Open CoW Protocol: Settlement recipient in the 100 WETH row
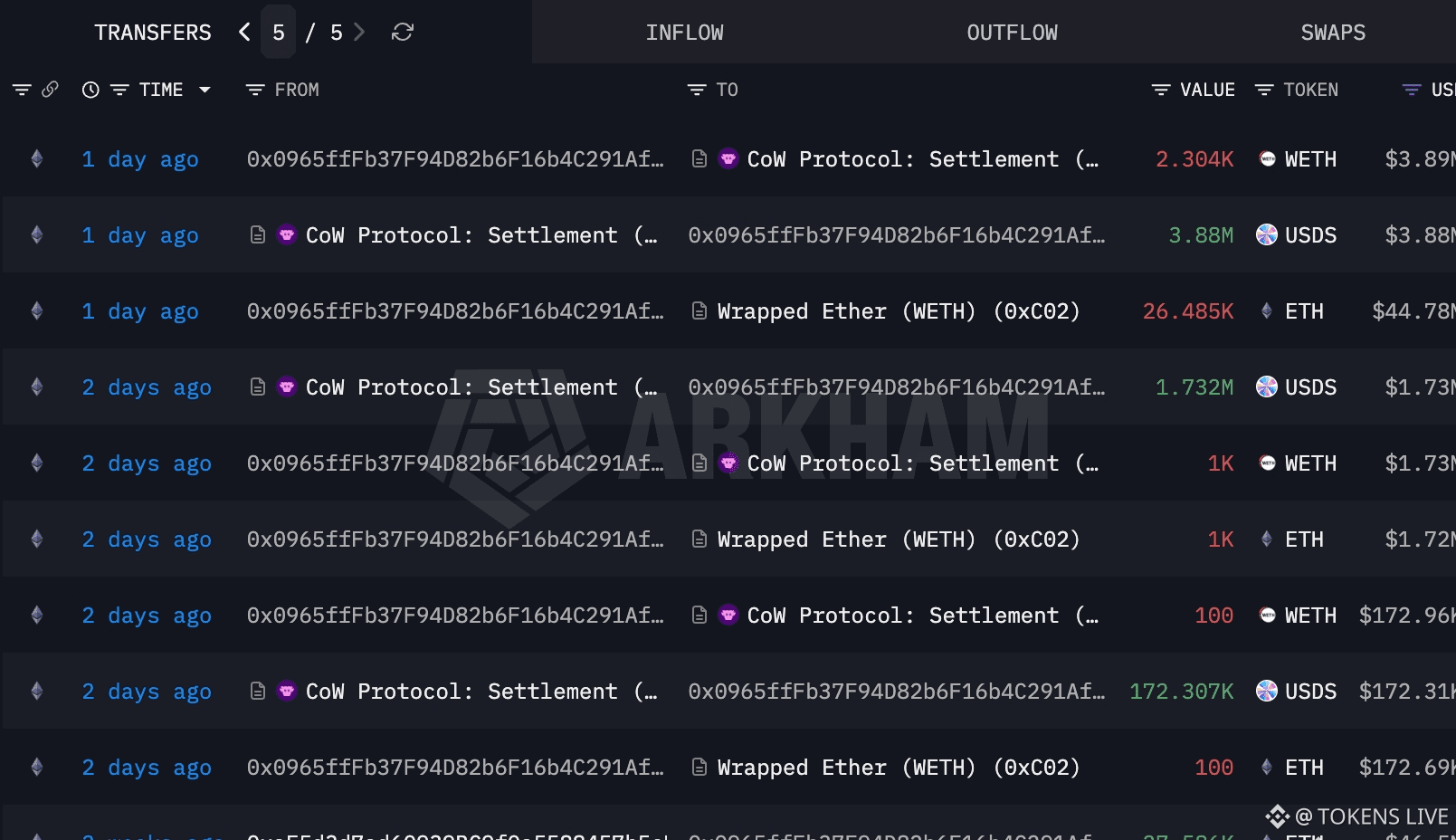 923,616
